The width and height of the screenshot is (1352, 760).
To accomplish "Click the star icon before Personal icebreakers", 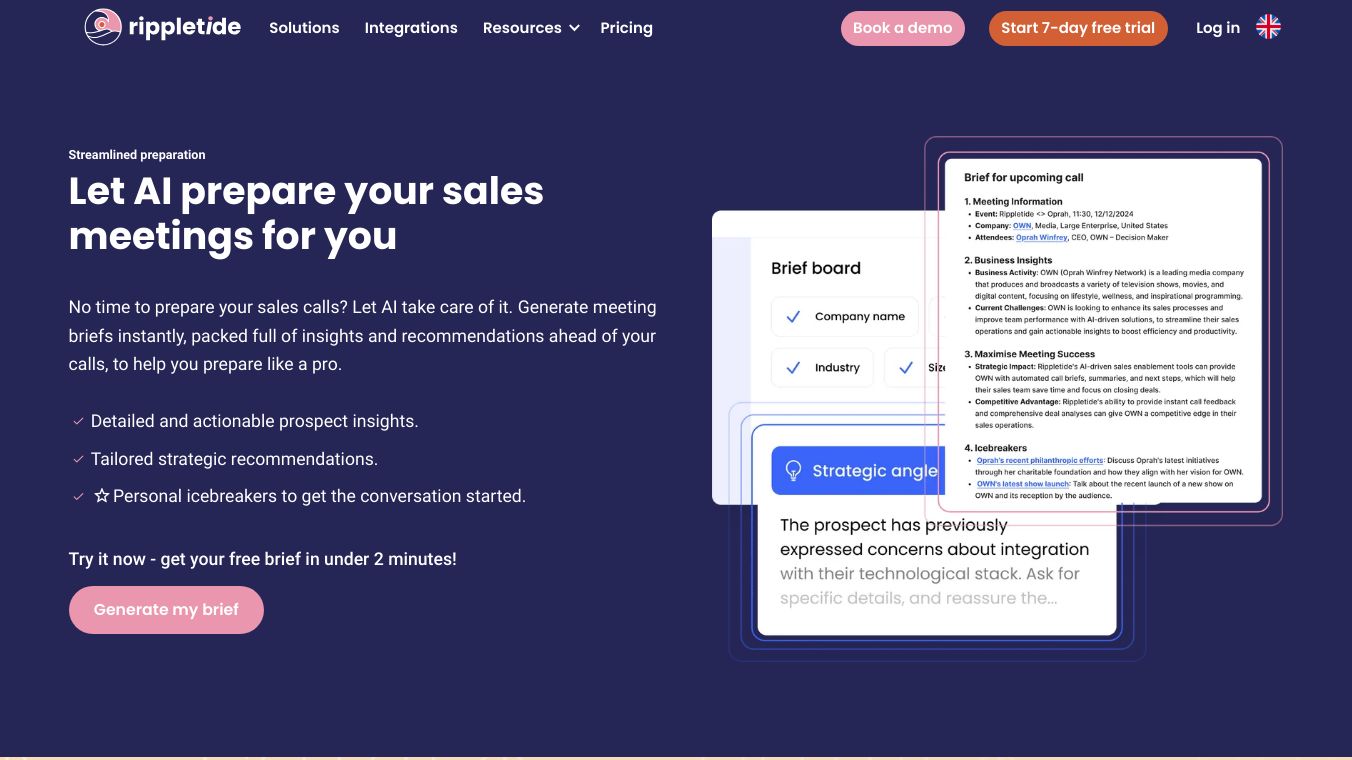I will tap(101, 496).
